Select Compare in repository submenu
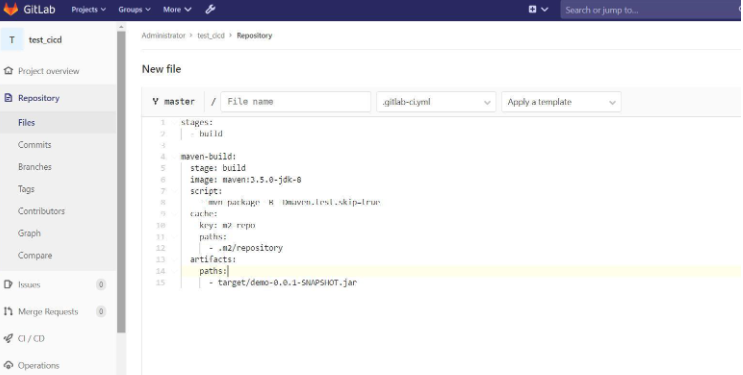 tap(35, 255)
